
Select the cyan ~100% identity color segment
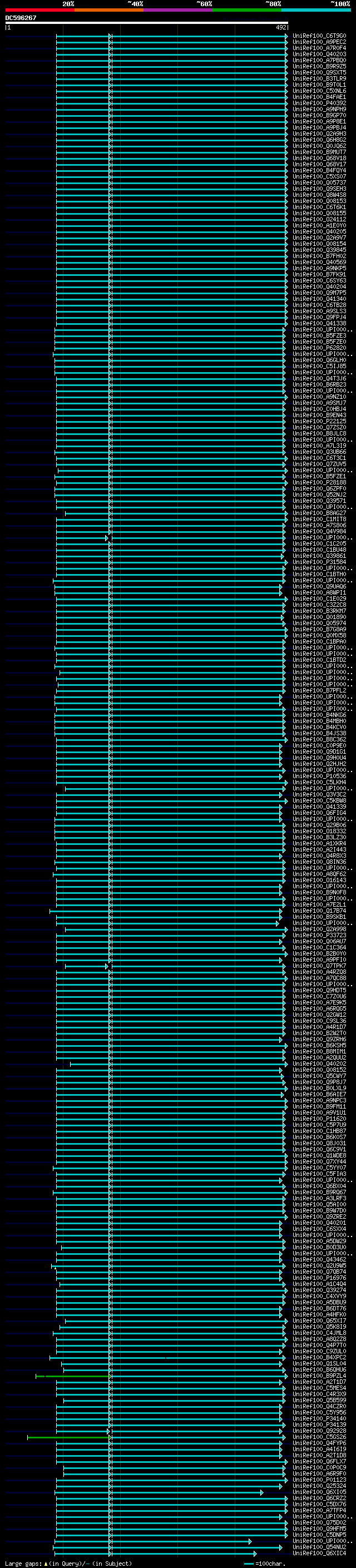coord(316,10)
